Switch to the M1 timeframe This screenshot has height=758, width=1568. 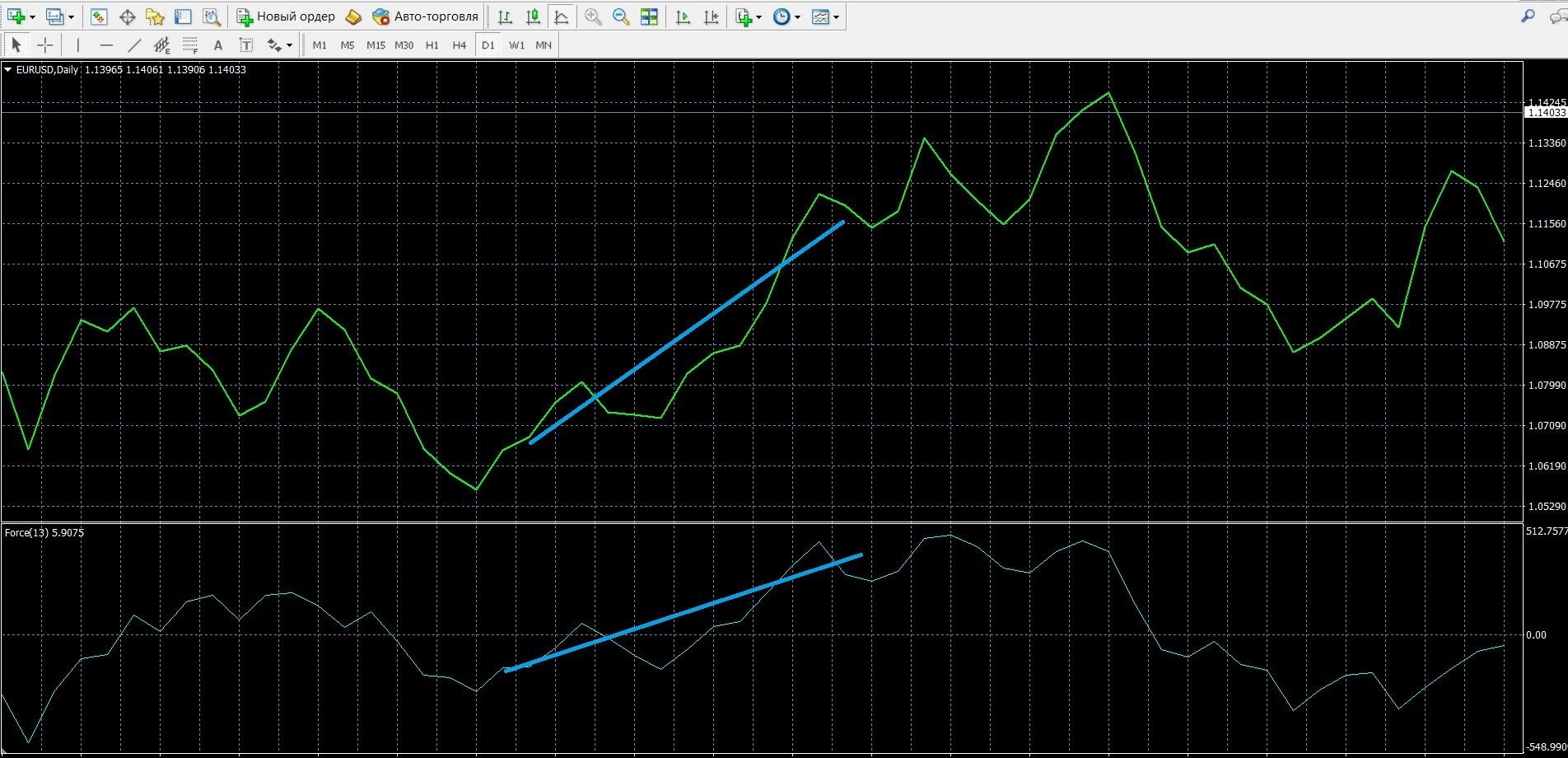320,45
